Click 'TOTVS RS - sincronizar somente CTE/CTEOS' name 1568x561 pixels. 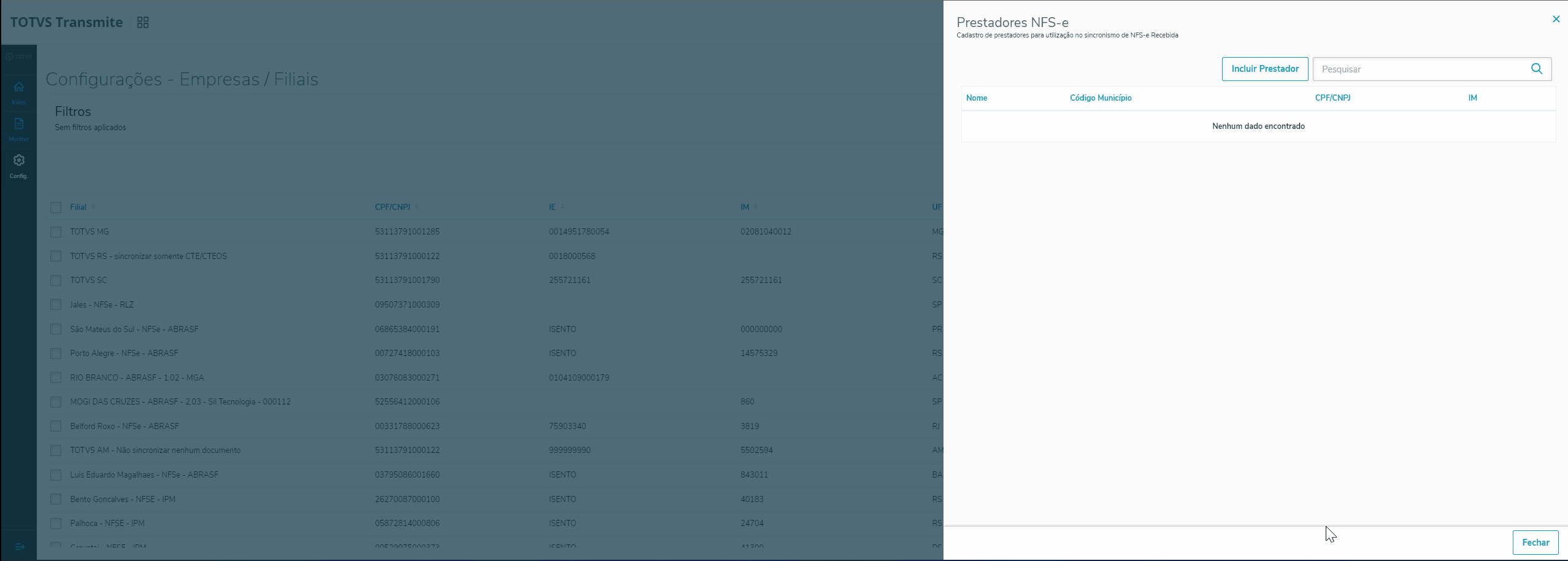148,256
